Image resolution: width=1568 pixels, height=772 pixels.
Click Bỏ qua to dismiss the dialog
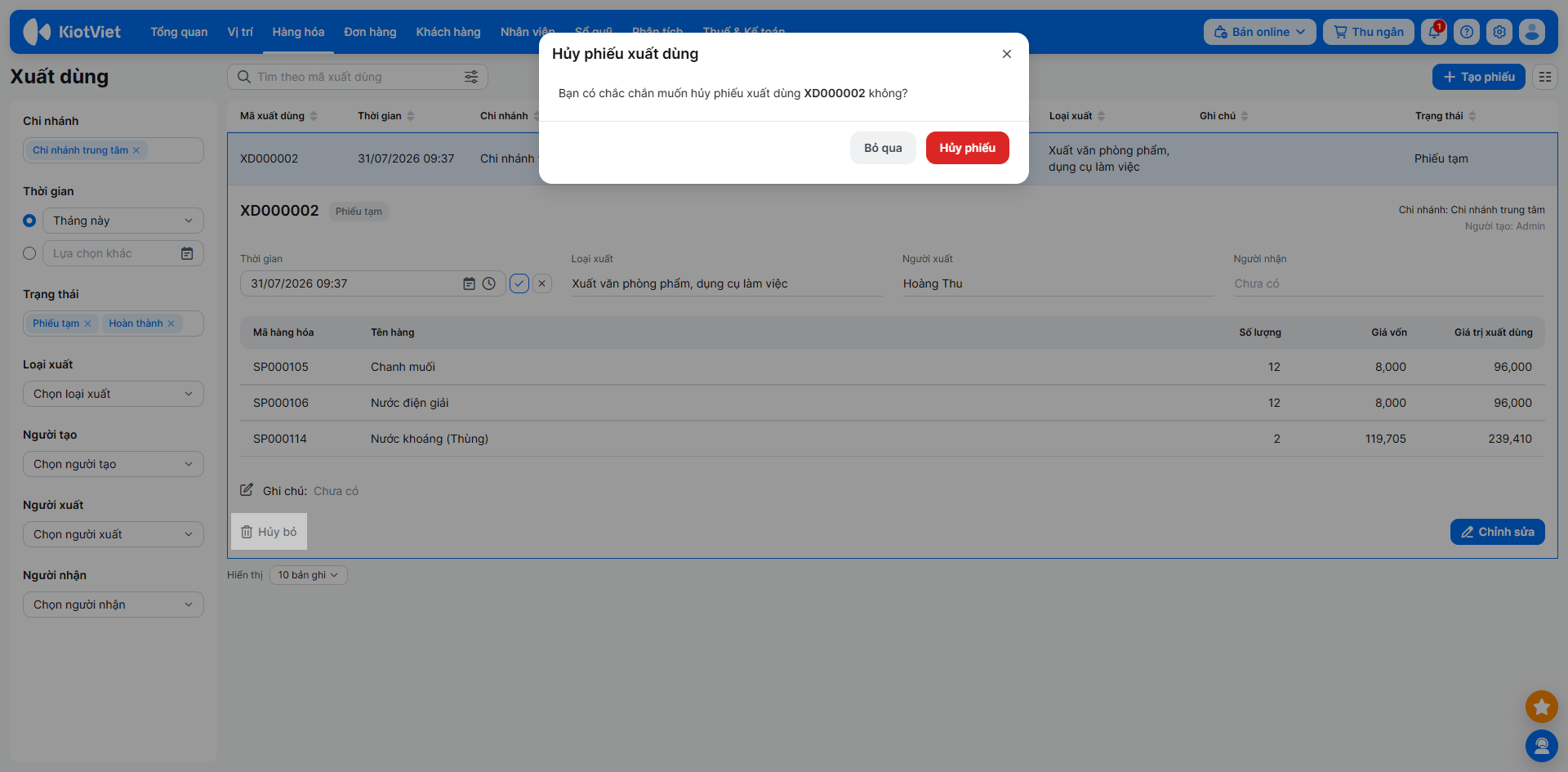pos(883,148)
